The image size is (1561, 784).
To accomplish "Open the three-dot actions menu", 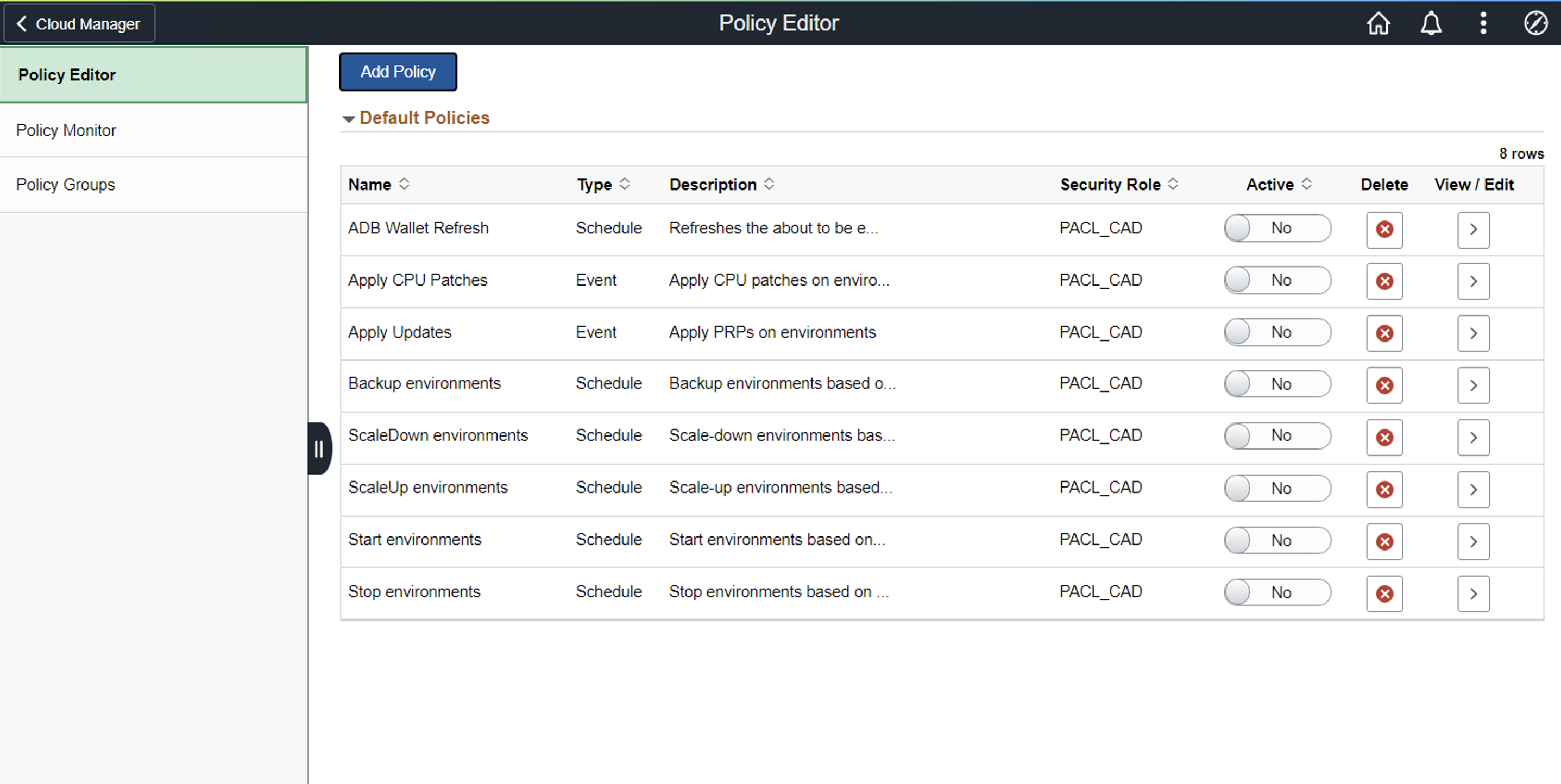I will pyautogui.click(x=1483, y=24).
